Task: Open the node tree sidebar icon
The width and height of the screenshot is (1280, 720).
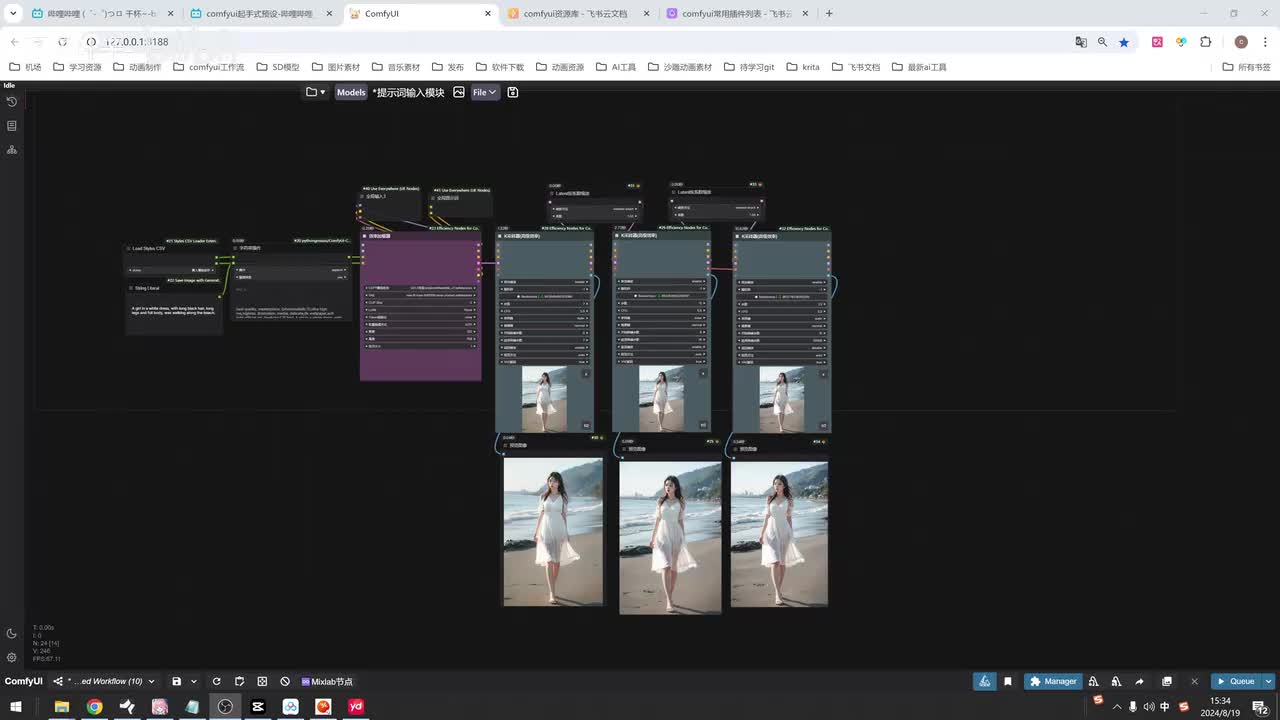Action: (12, 150)
